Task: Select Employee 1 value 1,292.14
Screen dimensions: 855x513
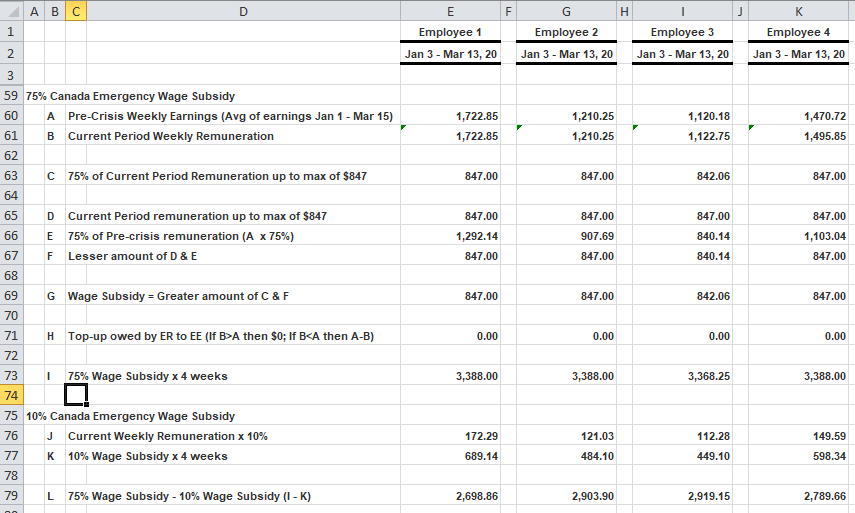Action: pyautogui.click(x=450, y=236)
